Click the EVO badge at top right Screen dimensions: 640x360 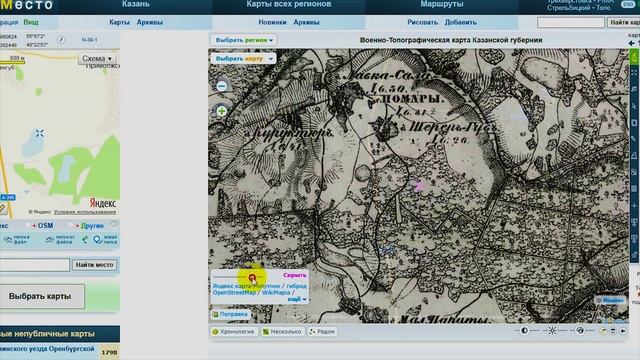coord(628,4)
